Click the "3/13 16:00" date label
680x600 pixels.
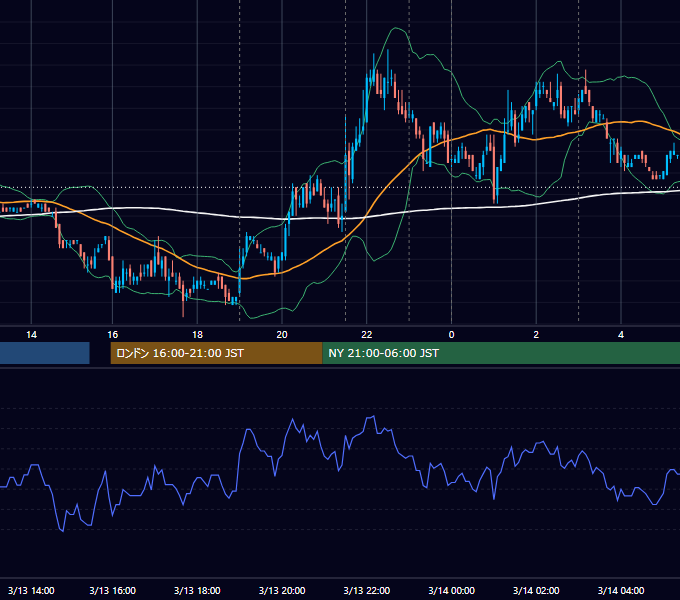pos(112,590)
